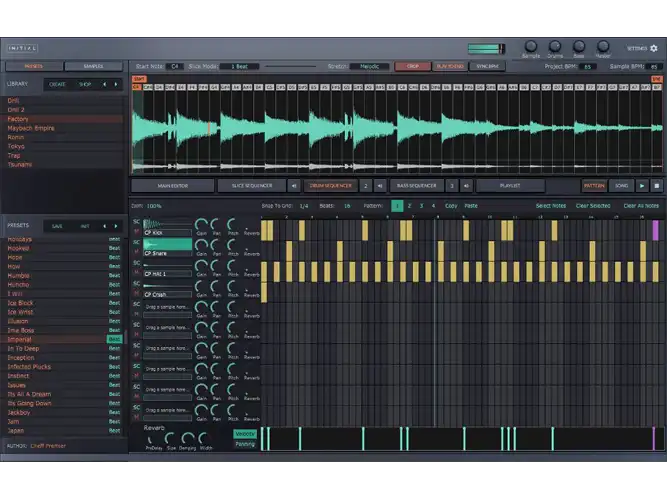Screen dimensions: 667x500
Task: Open the Bass Sequencer tab
Action: click(x=416, y=186)
